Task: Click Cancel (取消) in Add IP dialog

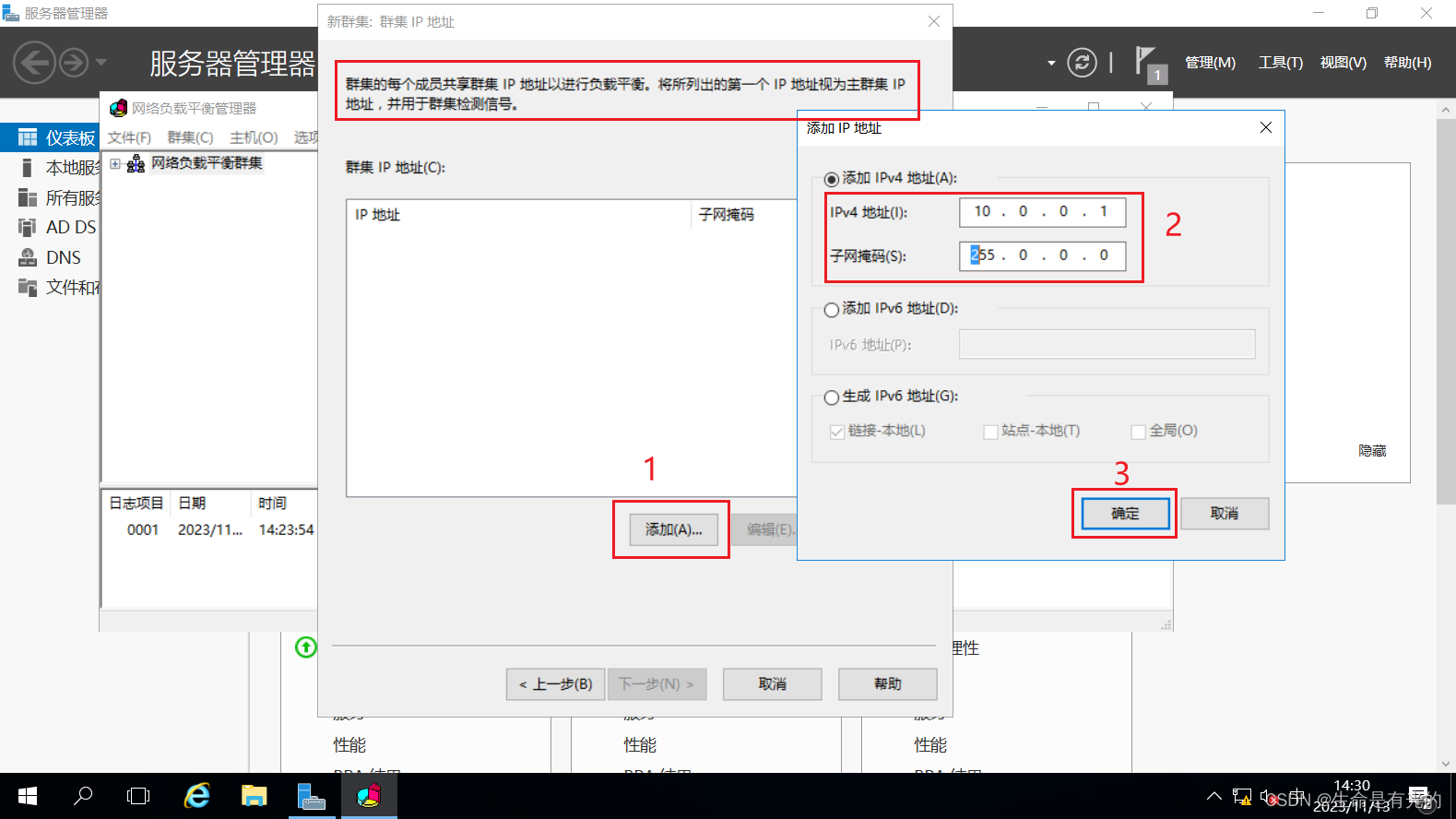Action: 1225,514
